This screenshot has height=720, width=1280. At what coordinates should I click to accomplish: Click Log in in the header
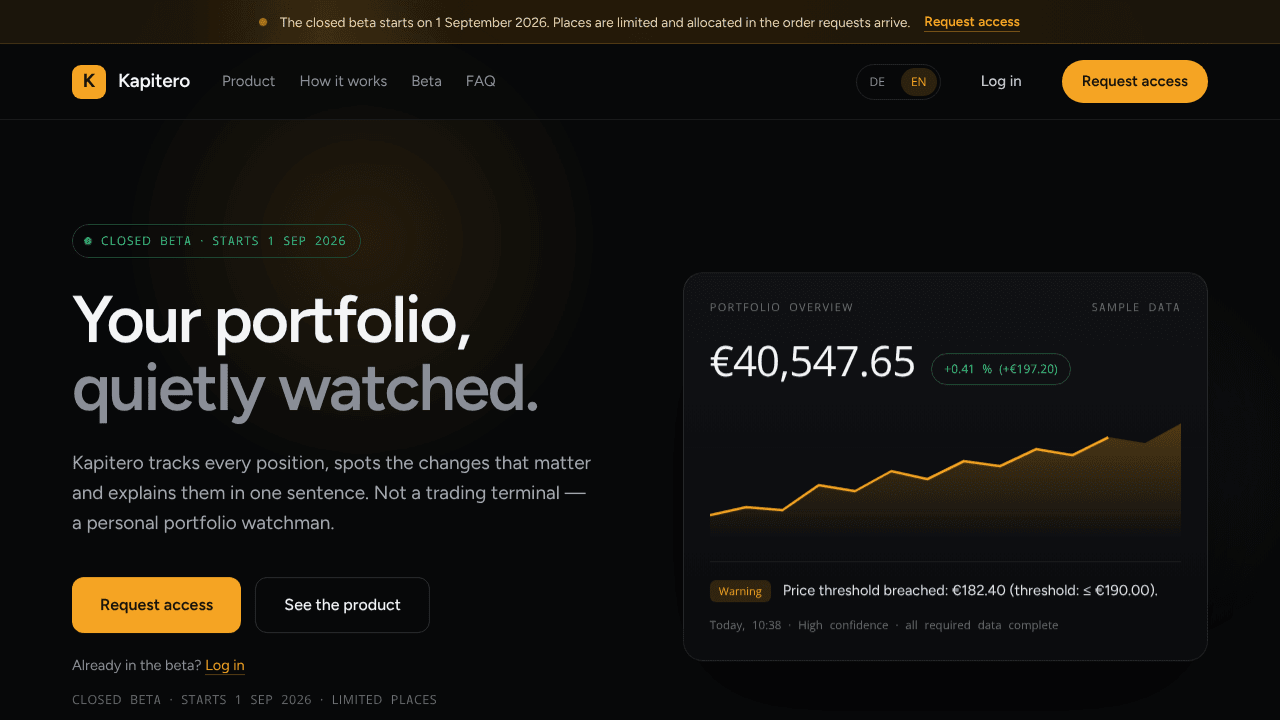click(1001, 81)
